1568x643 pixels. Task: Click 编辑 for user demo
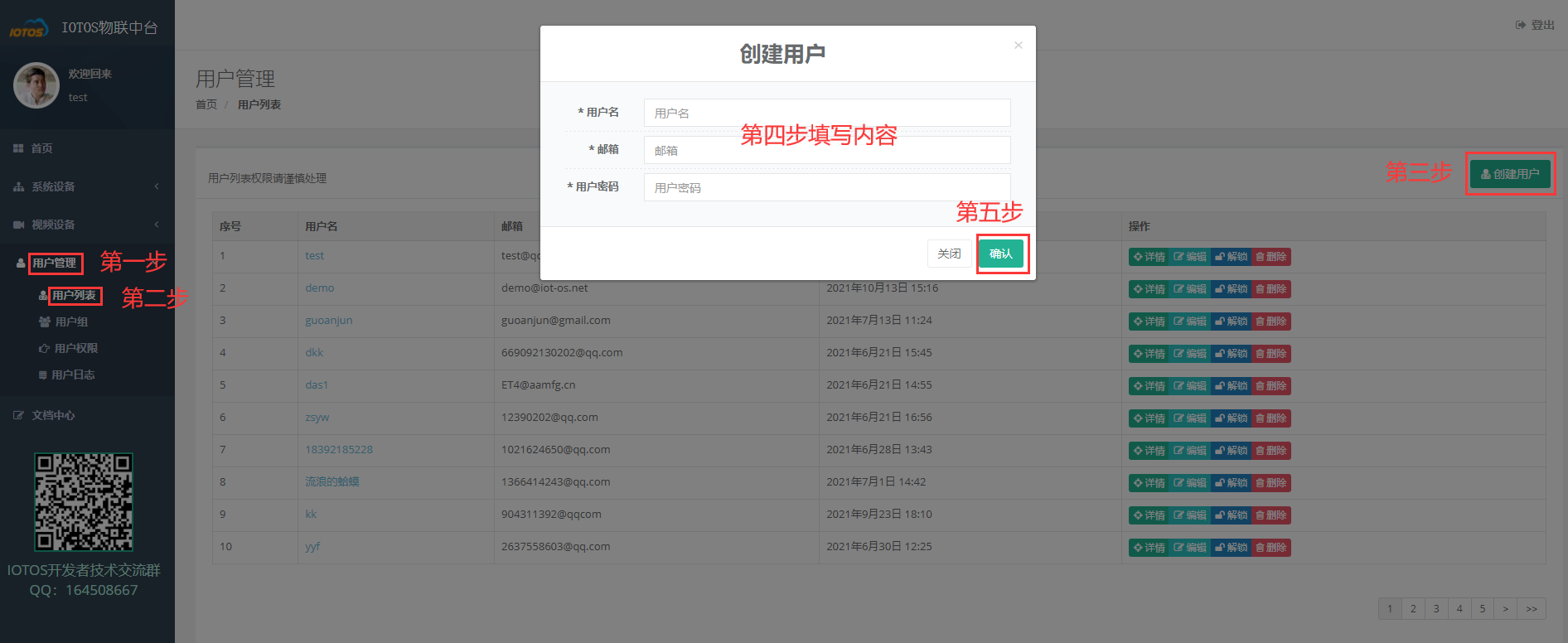1190,289
